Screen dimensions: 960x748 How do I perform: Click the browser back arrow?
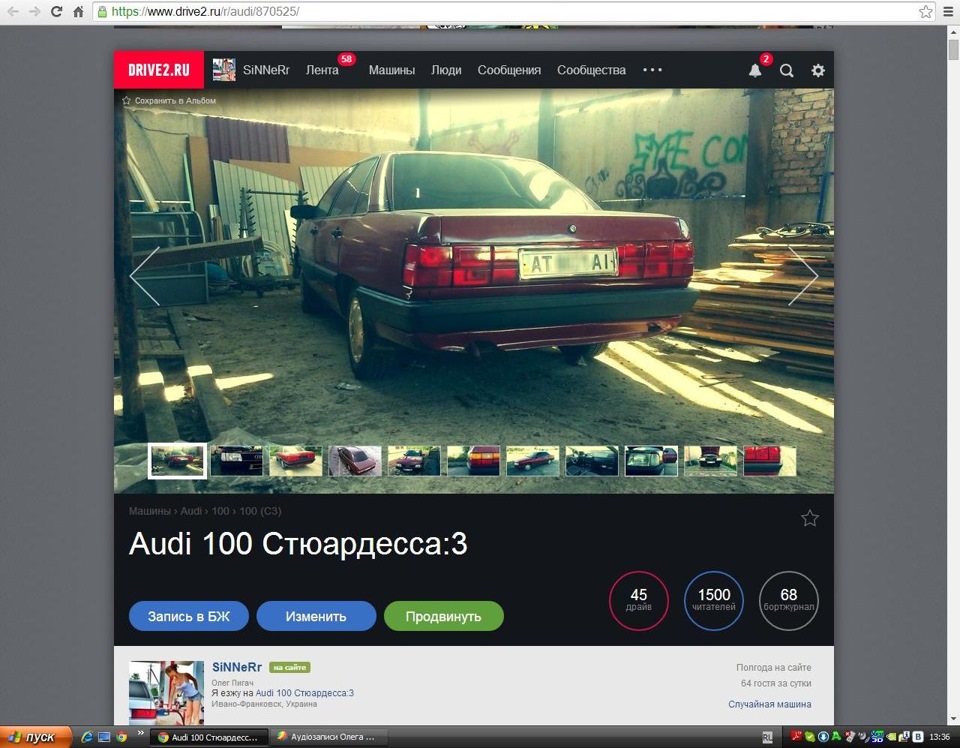pos(13,12)
